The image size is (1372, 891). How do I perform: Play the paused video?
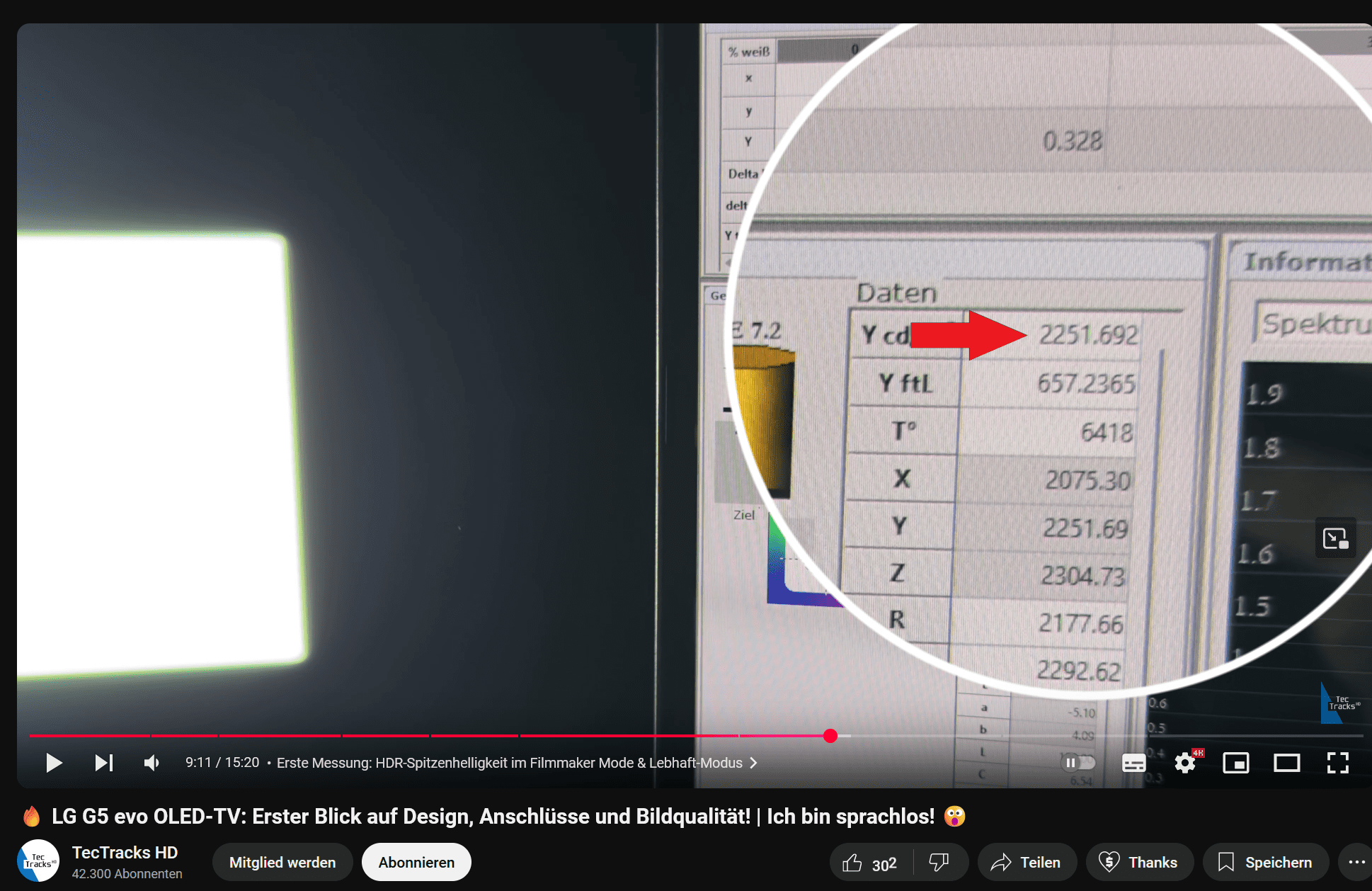tap(54, 763)
